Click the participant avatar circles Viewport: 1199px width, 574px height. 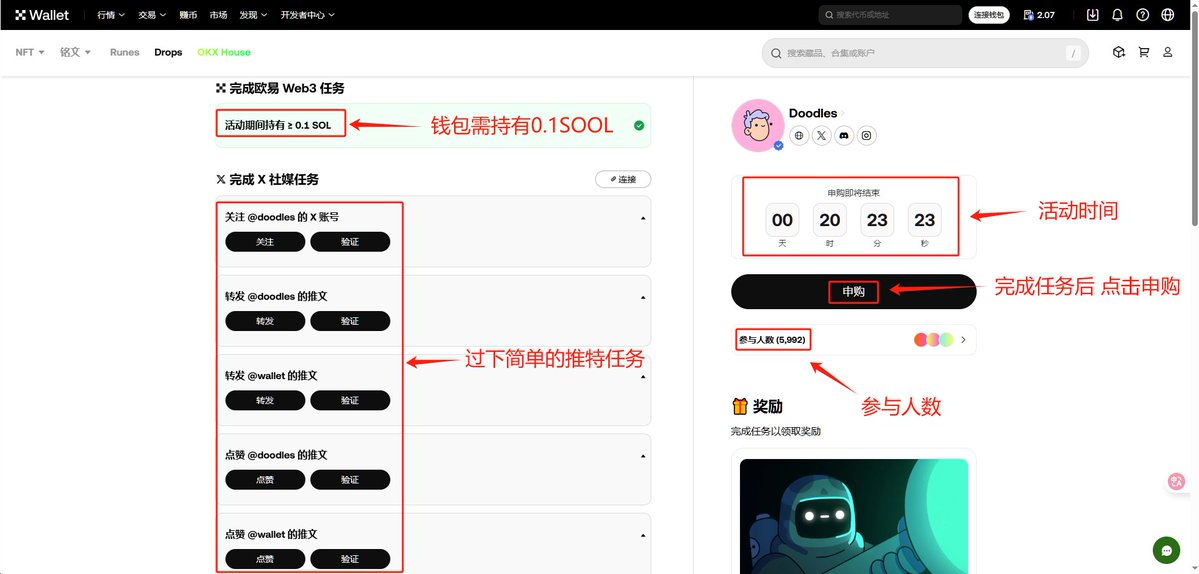tap(934, 340)
